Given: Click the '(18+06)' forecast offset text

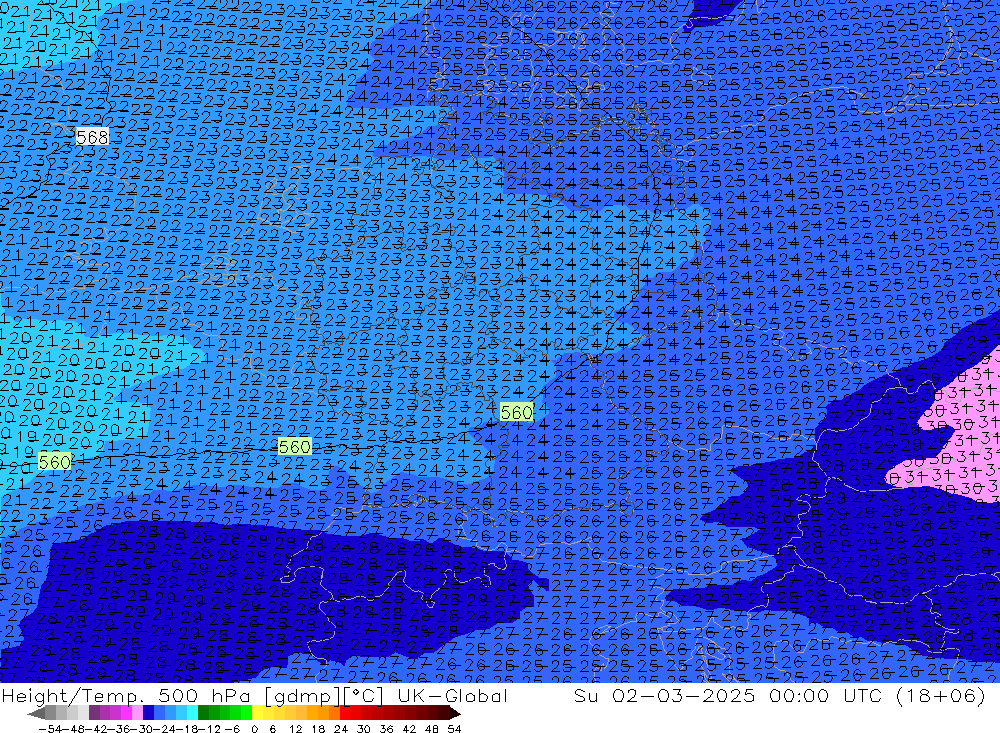Looking at the screenshot, I should tap(941, 695).
